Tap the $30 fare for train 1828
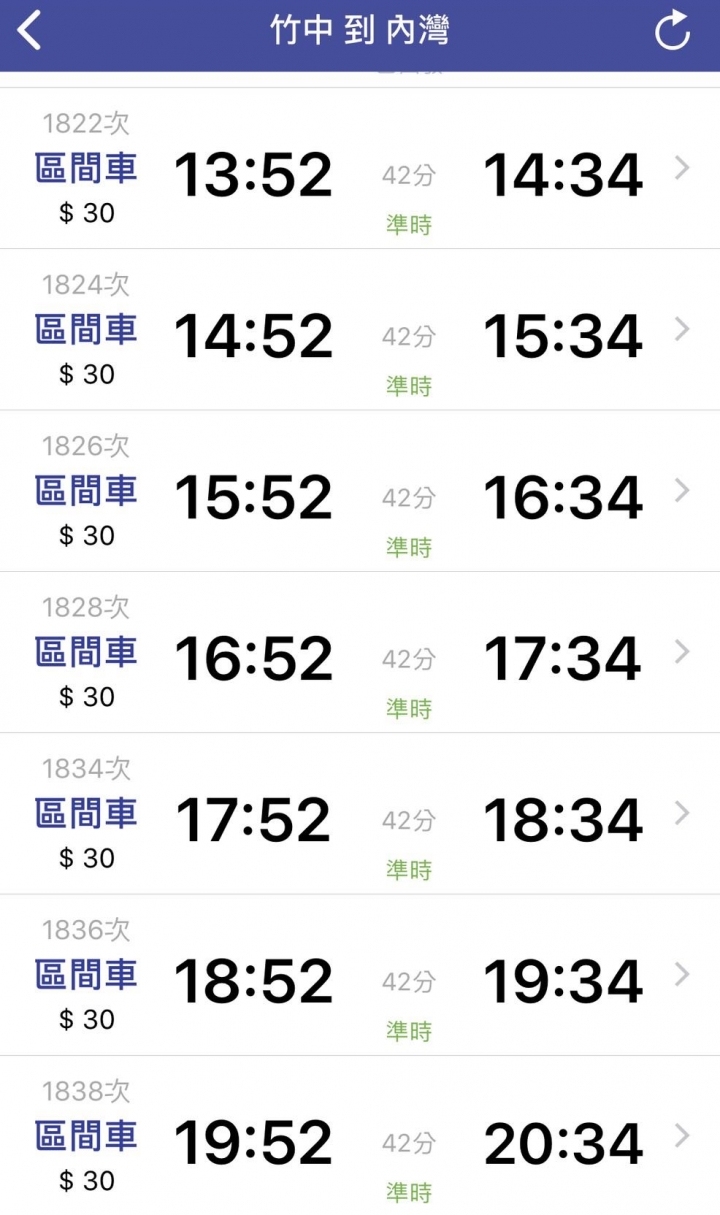This screenshot has width=720, height=1215. 87,697
